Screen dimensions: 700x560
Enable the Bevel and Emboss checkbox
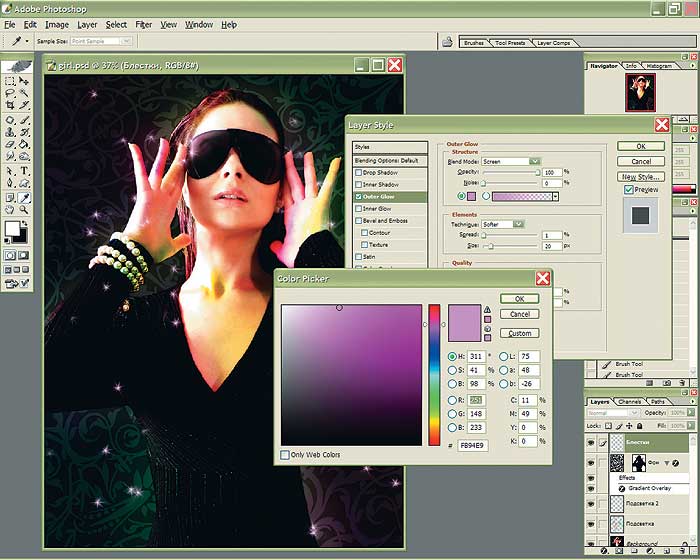click(358, 221)
